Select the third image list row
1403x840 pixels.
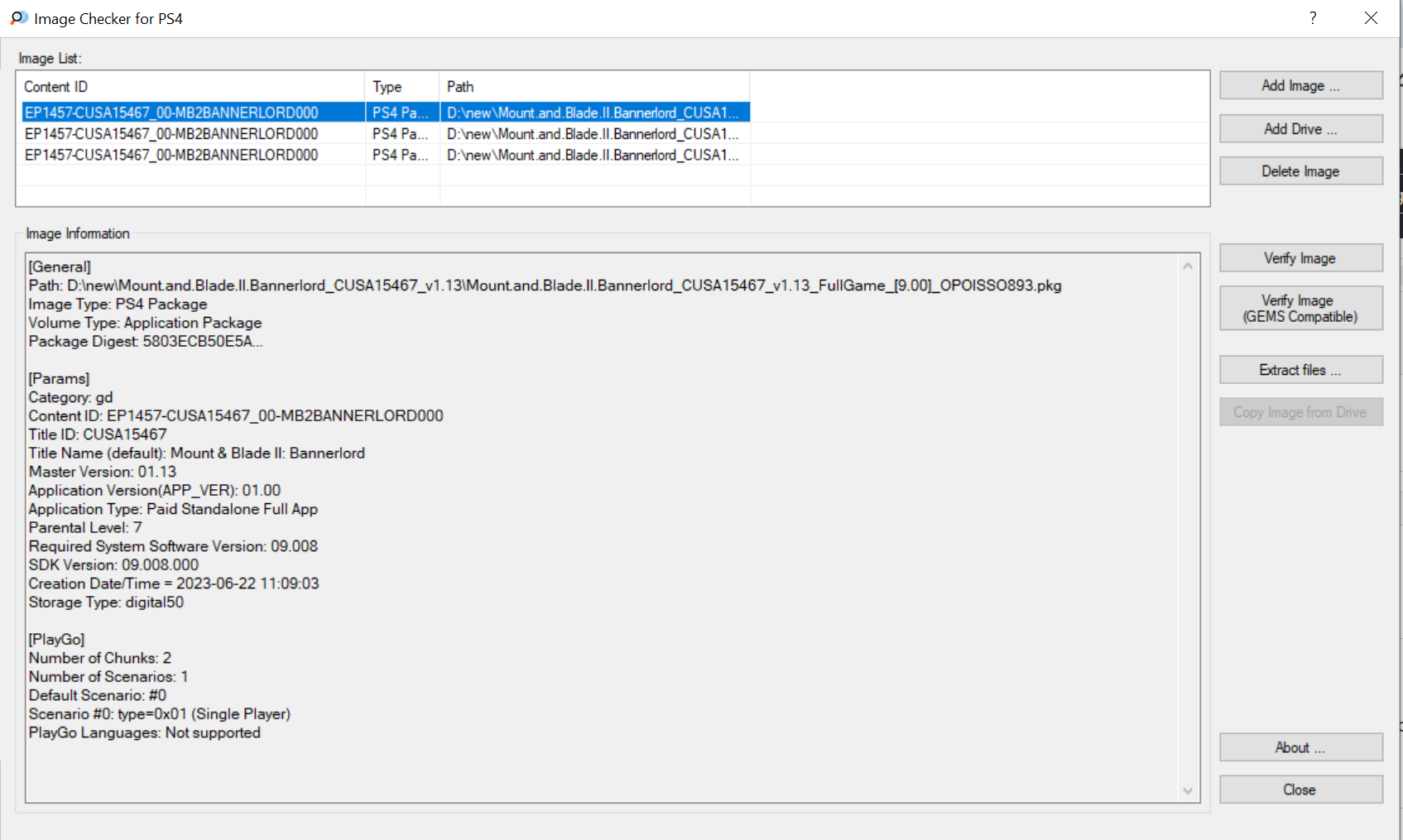[386, 155]
